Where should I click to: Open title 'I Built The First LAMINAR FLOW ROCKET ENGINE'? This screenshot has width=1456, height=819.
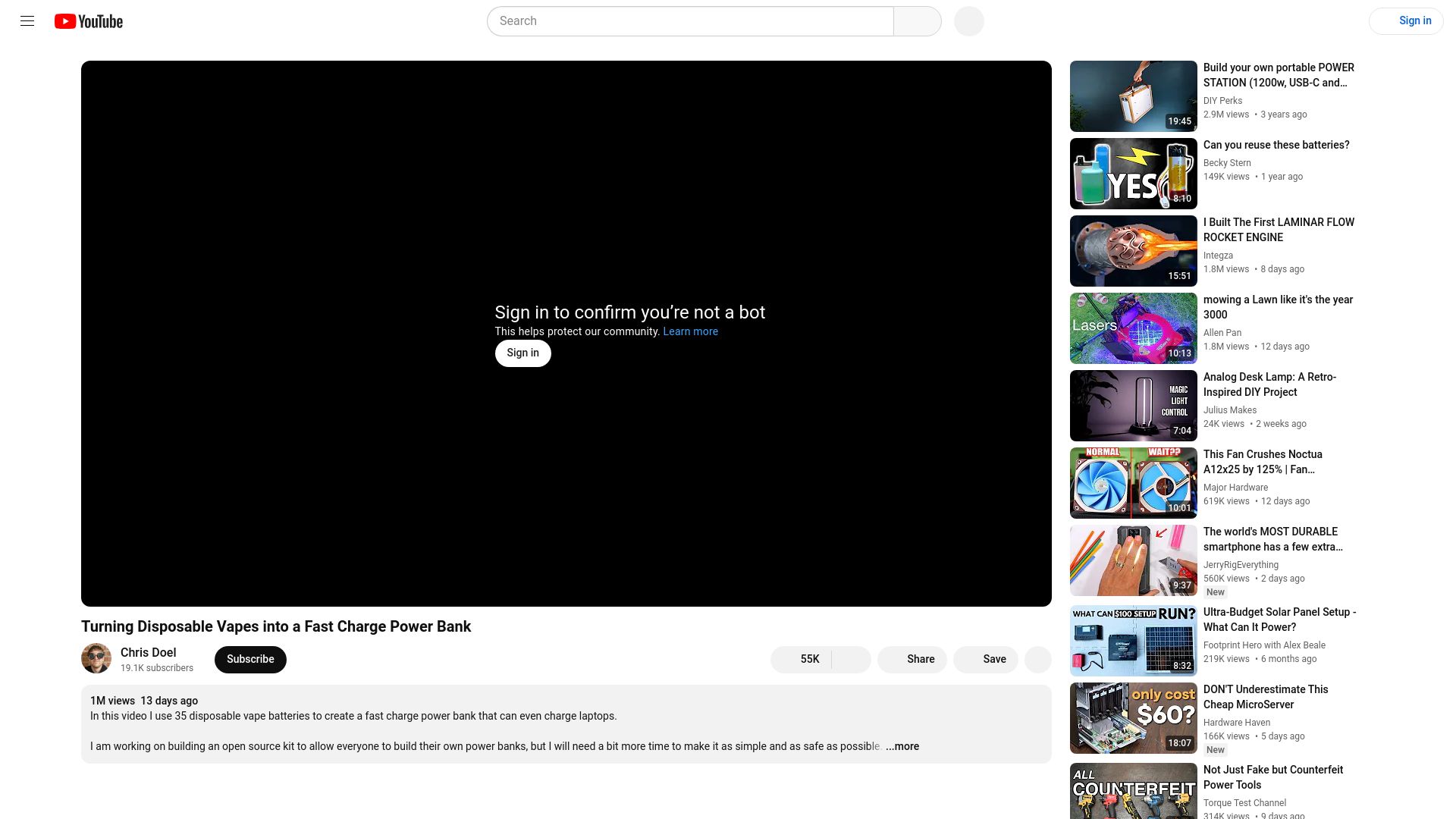(1279, 230)
